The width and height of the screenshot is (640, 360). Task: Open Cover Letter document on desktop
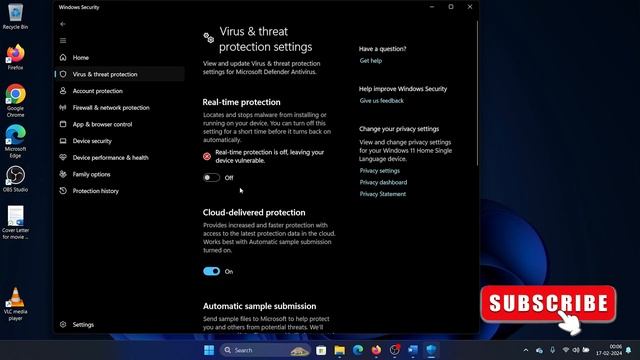tap(16, 222)
